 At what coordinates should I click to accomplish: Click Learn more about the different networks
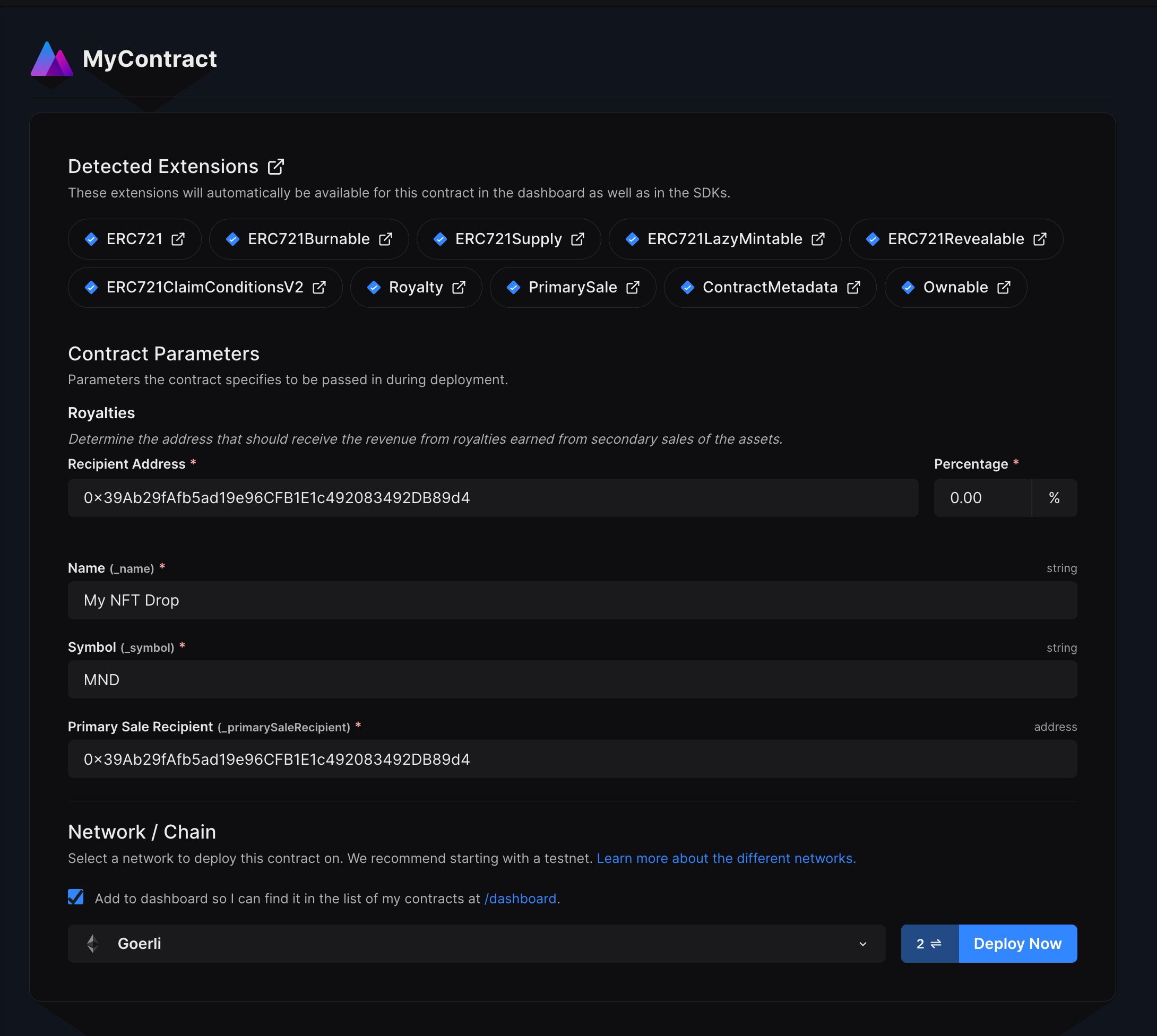pyautogui.click(x=726, y=858)
